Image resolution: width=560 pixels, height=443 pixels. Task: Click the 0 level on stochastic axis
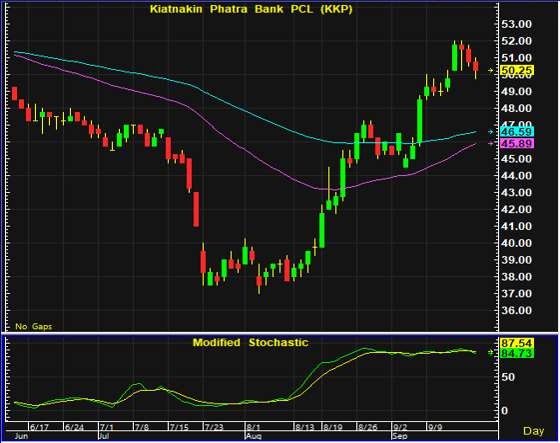(x=504, y=411)
